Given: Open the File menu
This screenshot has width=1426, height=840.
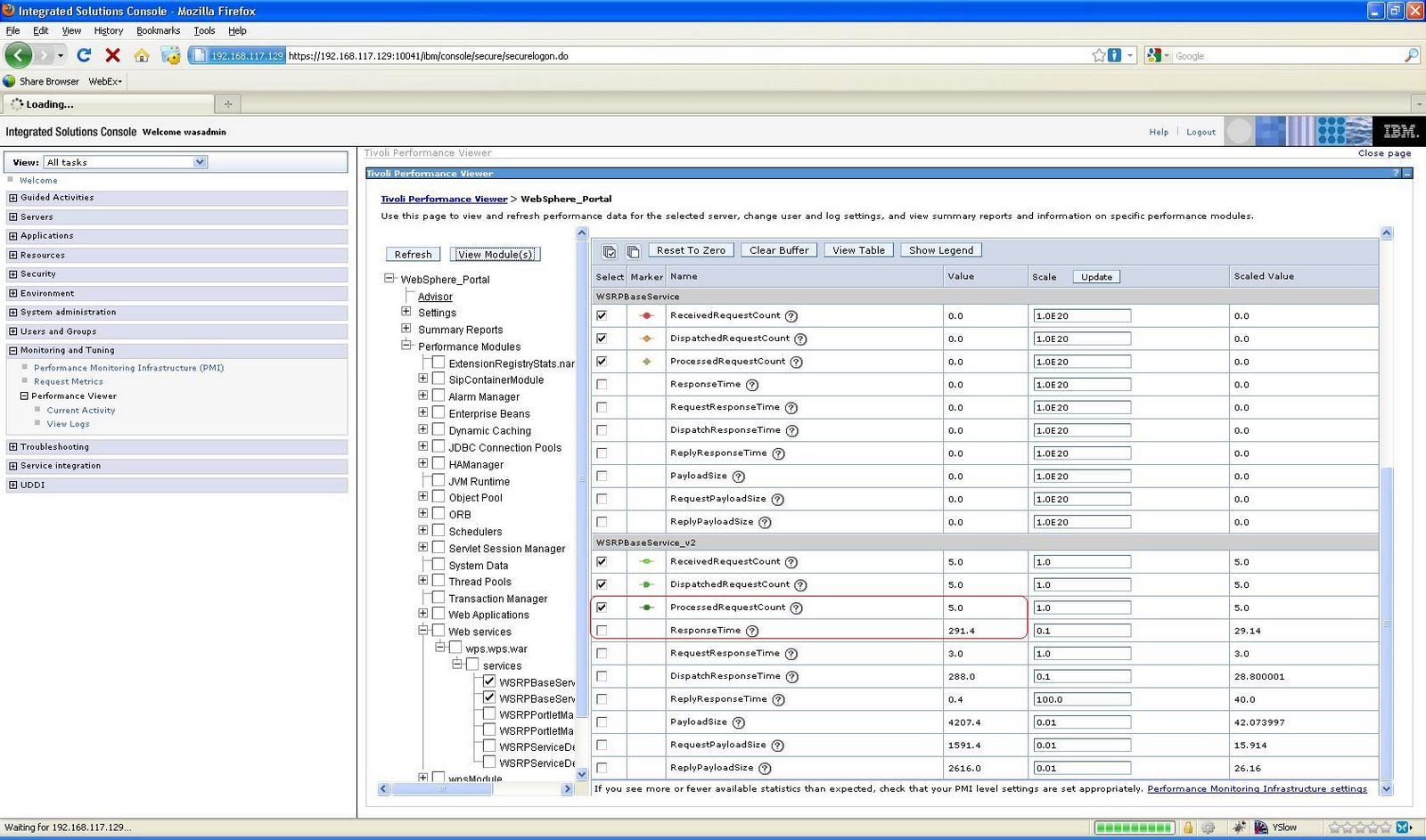Looking at the screenshot, I should [x=12, y=30].
